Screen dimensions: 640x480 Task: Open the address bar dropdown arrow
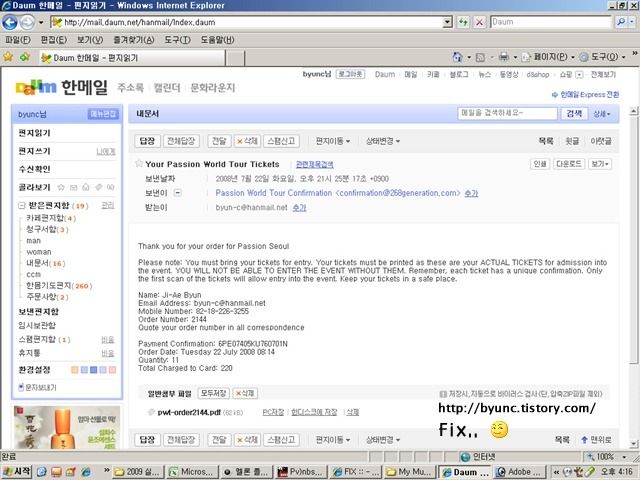pos(448,22)
